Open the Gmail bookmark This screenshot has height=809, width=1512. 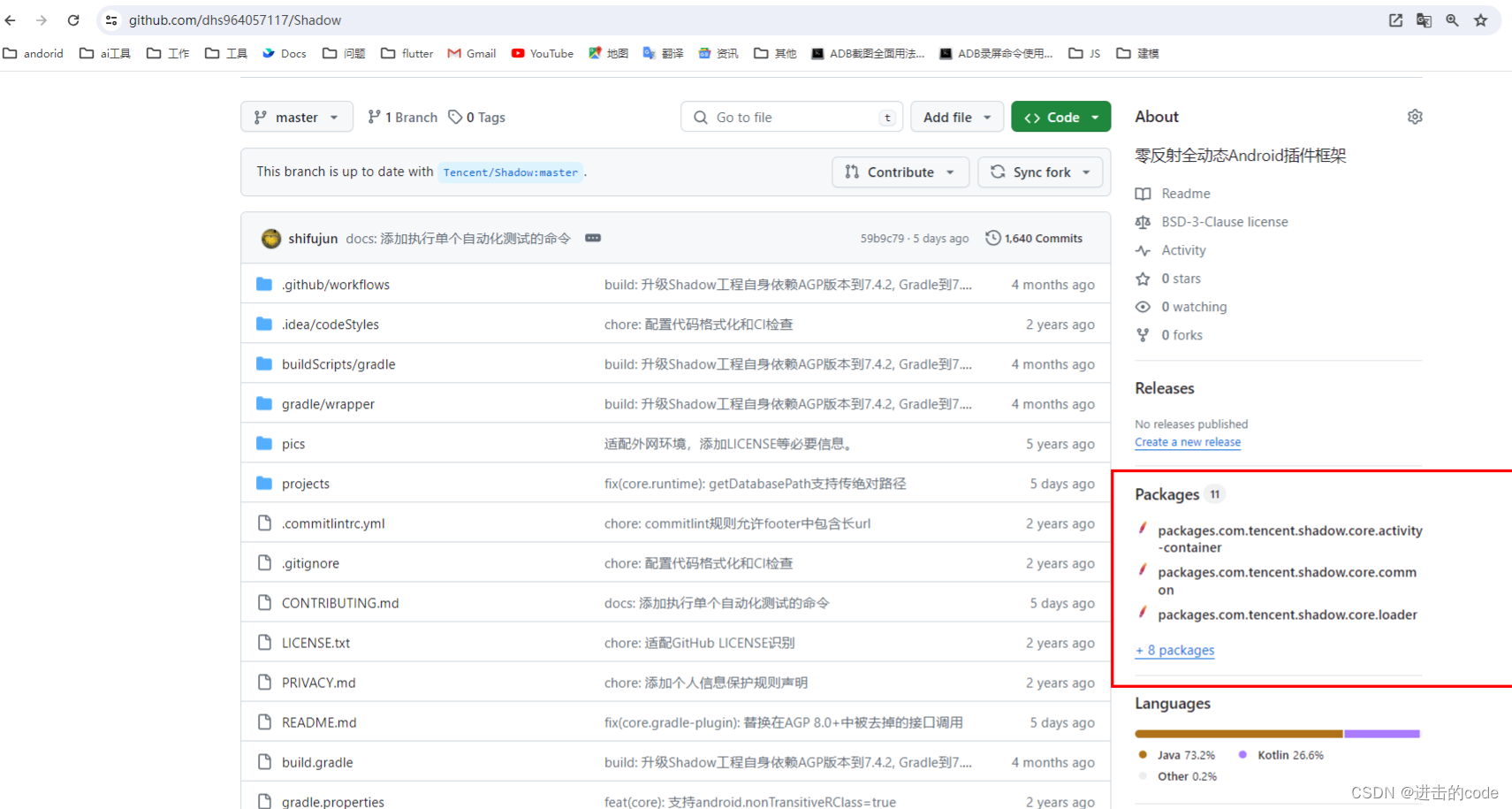[x=472, y=53]
